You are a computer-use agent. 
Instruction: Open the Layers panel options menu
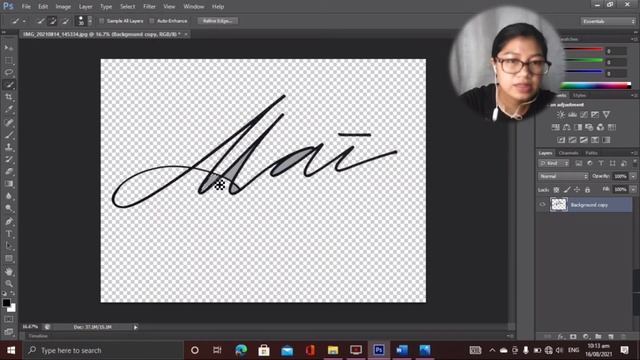tap(634, 153)
